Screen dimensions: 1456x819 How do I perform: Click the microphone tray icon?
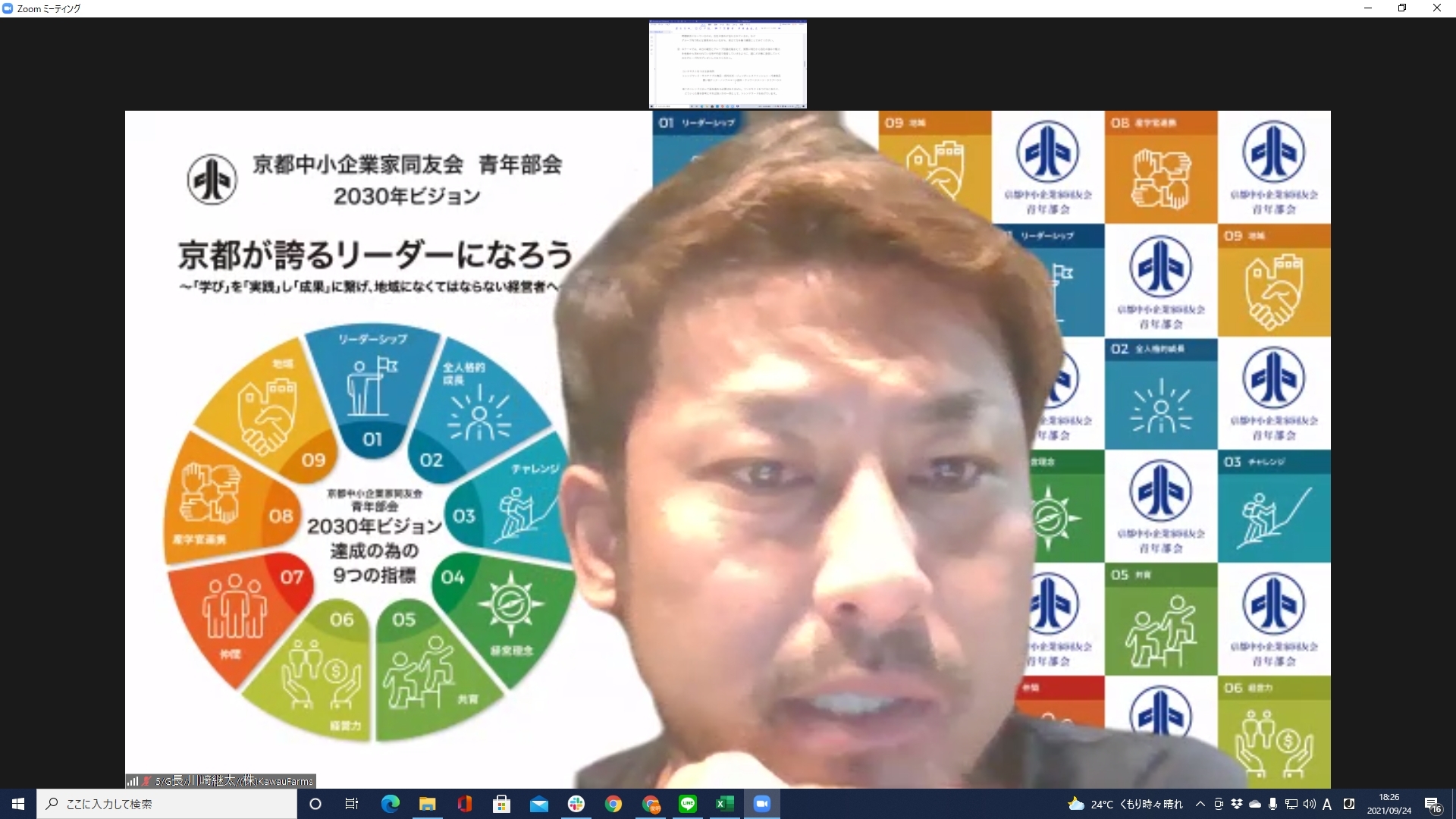coord(1272,804)
